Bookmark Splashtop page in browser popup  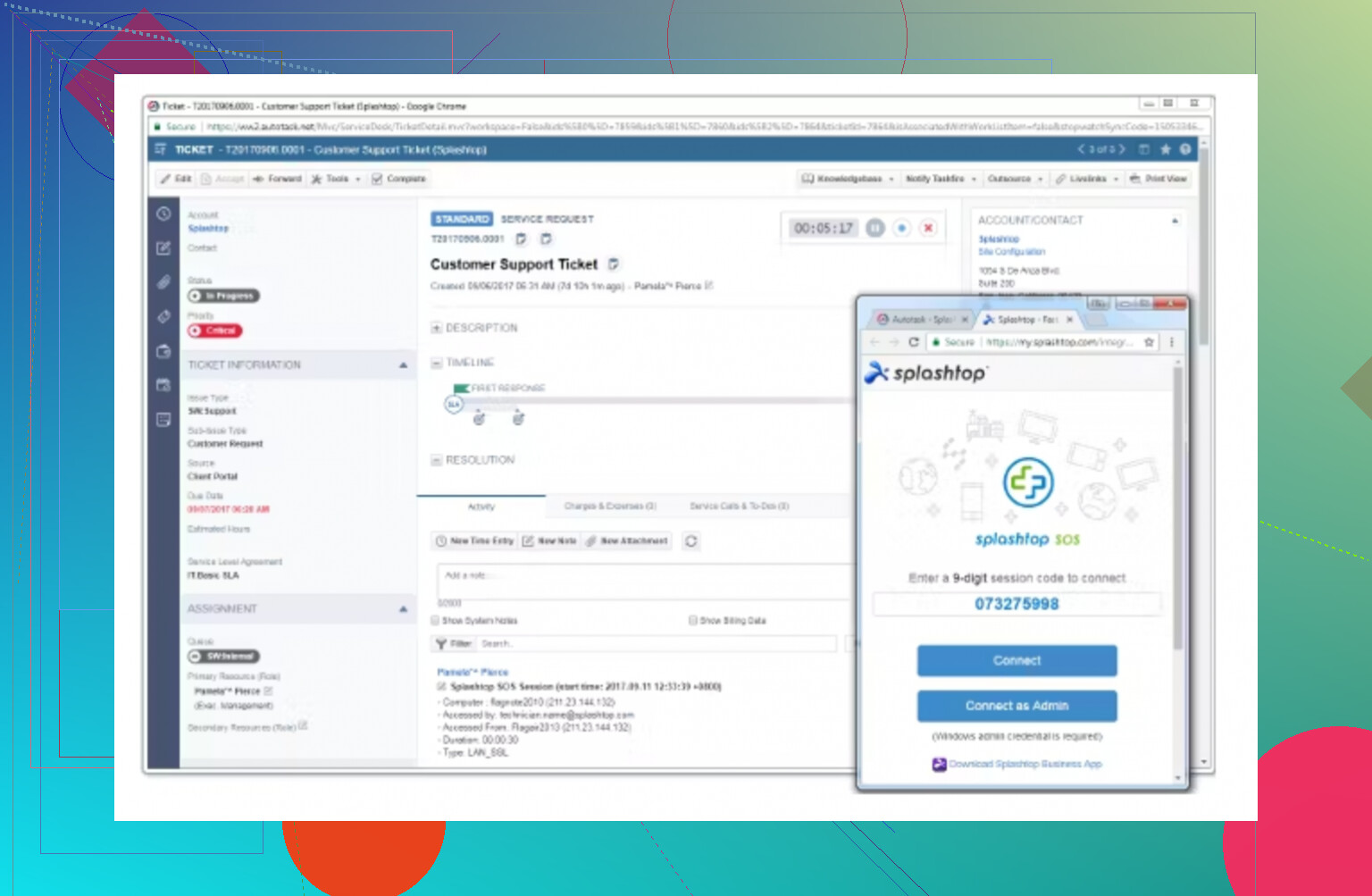coord(1150,342)
